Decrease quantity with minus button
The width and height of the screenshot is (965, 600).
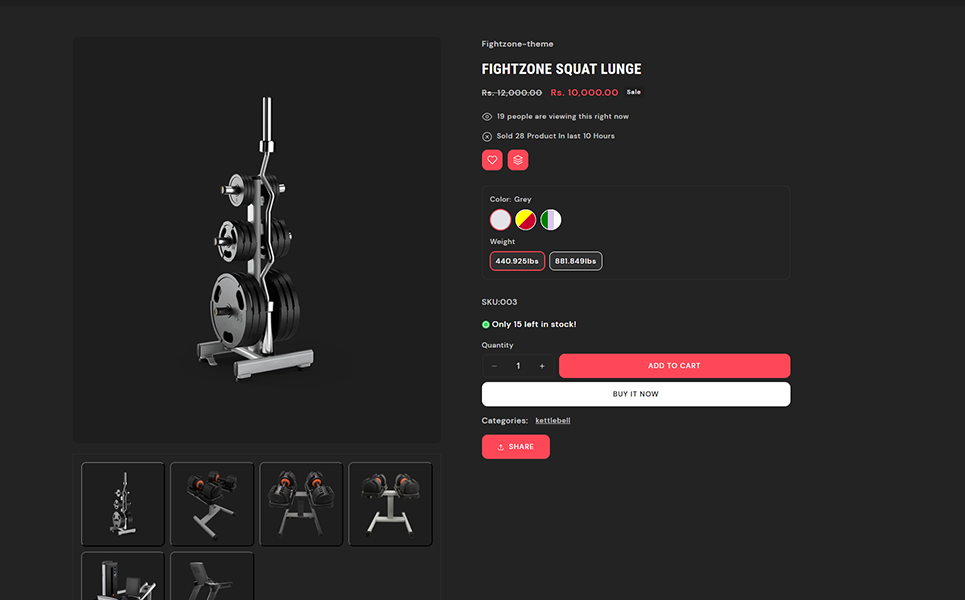(494, 366)
